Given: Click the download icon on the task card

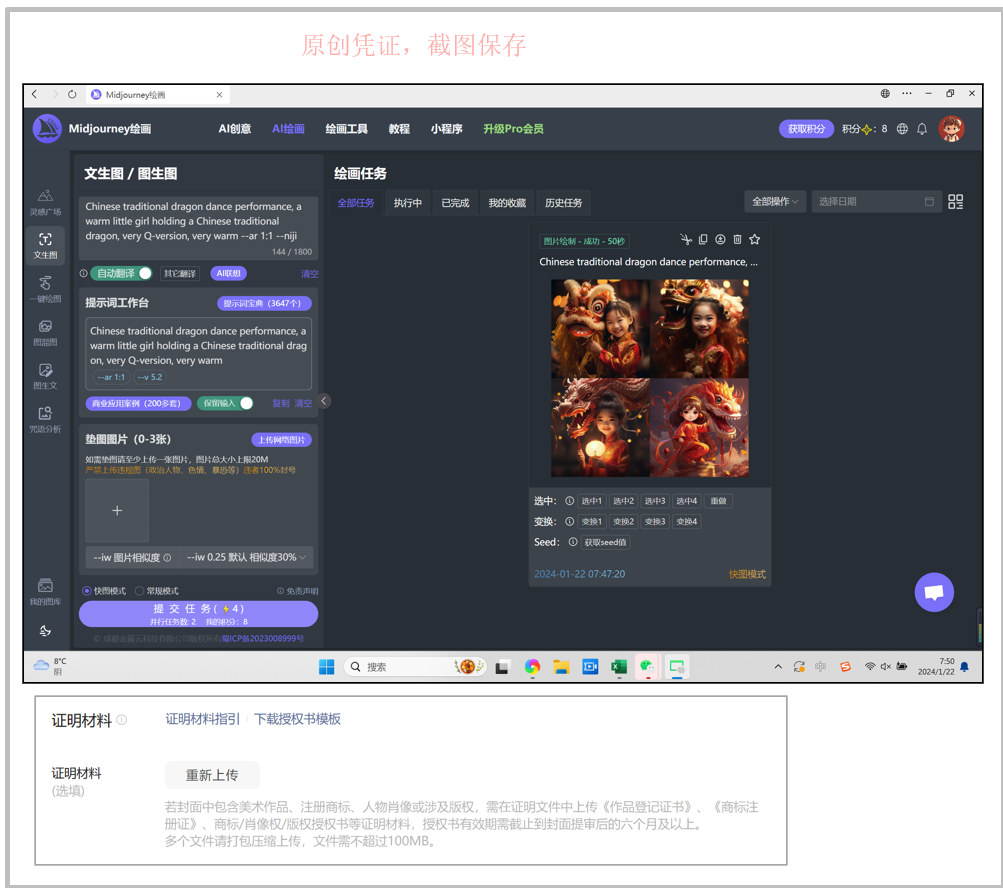Looking at the screenshot, I should tap(720, 239).
